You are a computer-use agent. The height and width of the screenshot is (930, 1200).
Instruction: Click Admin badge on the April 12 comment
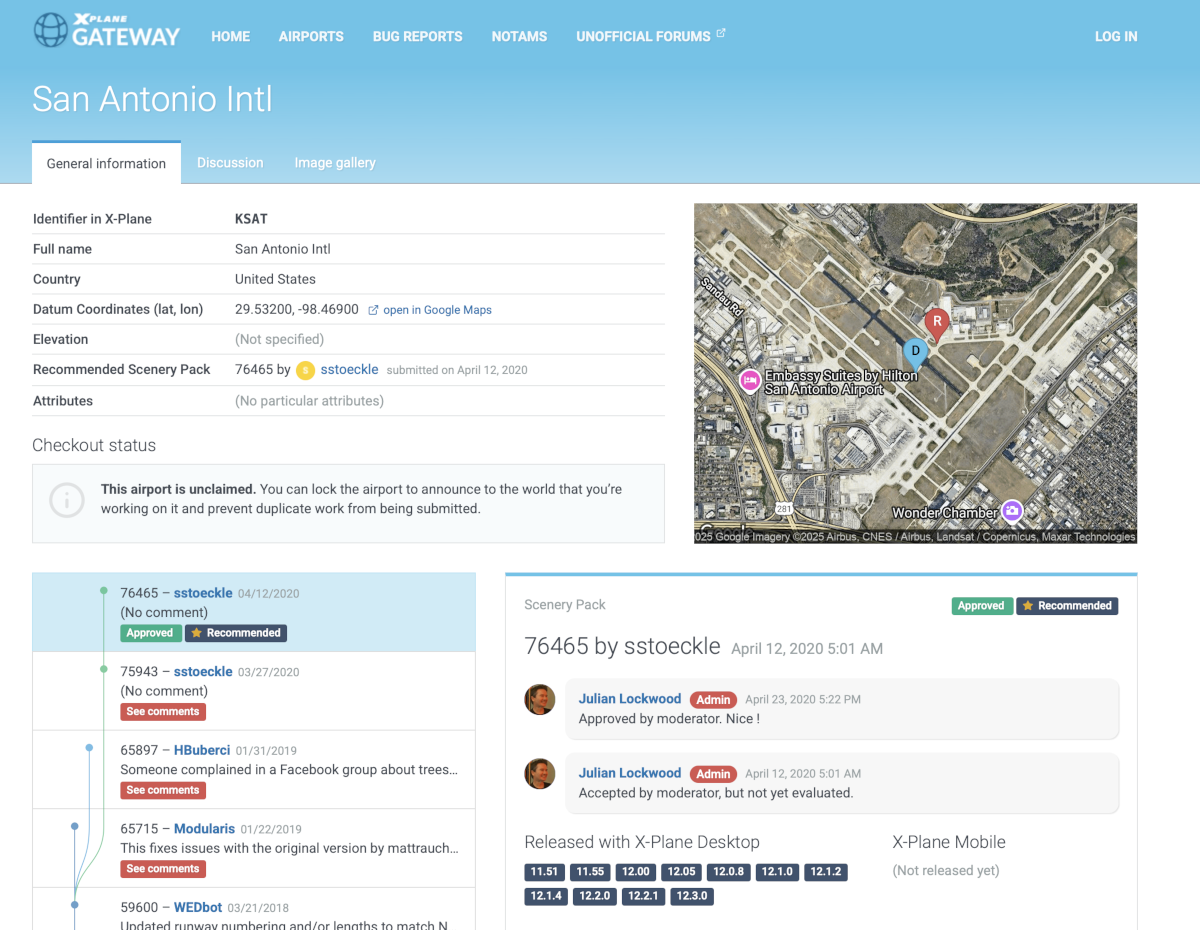pyautogui.click(x=713, y=774)
